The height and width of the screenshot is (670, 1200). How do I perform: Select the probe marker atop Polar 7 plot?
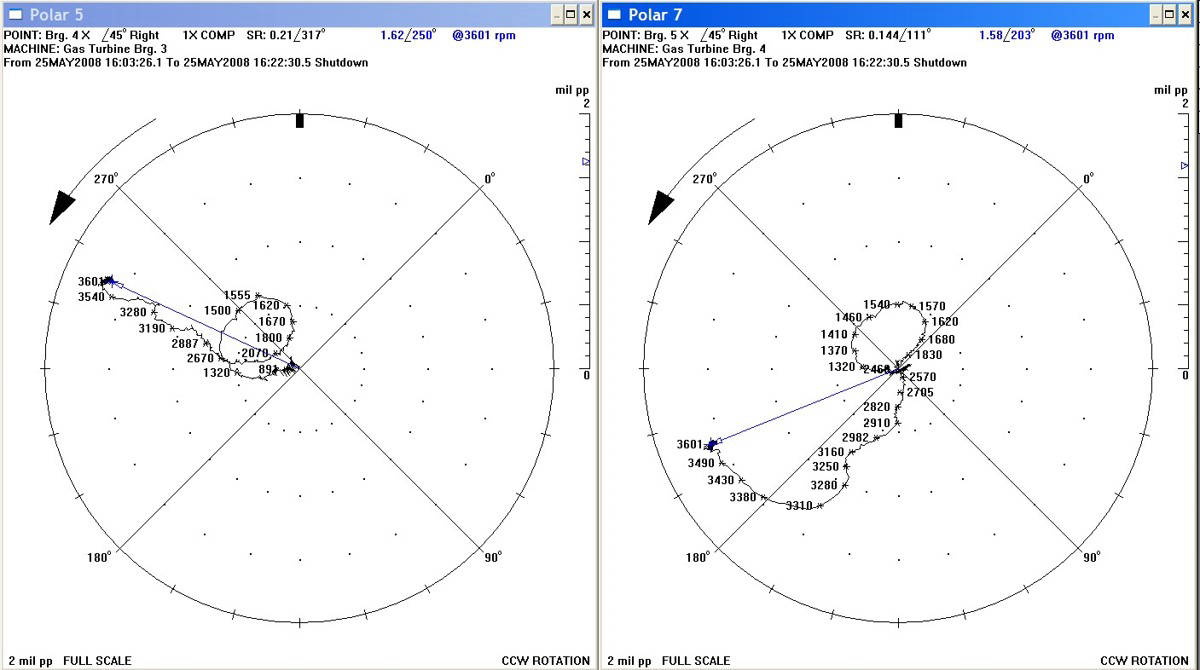pos(898,121)
